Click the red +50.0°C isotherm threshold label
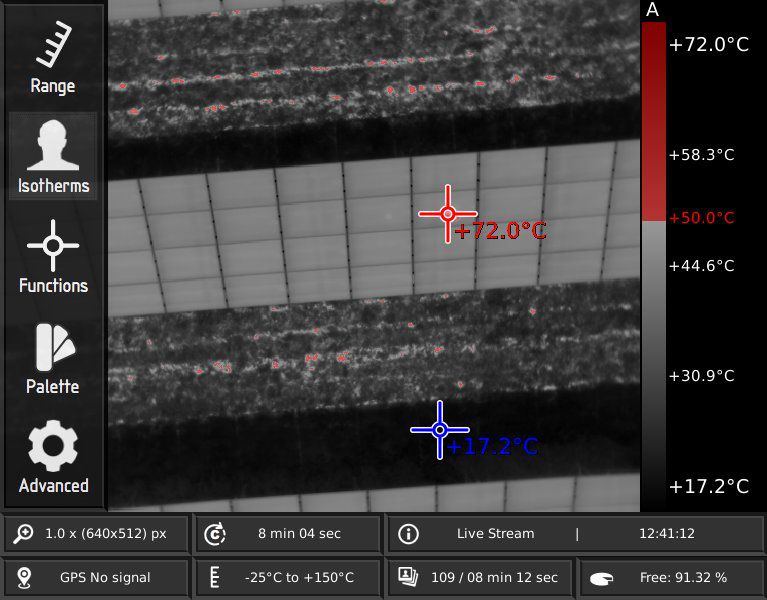Image resolution: width=767 pixels, height=600 pixels. (701, 218)
